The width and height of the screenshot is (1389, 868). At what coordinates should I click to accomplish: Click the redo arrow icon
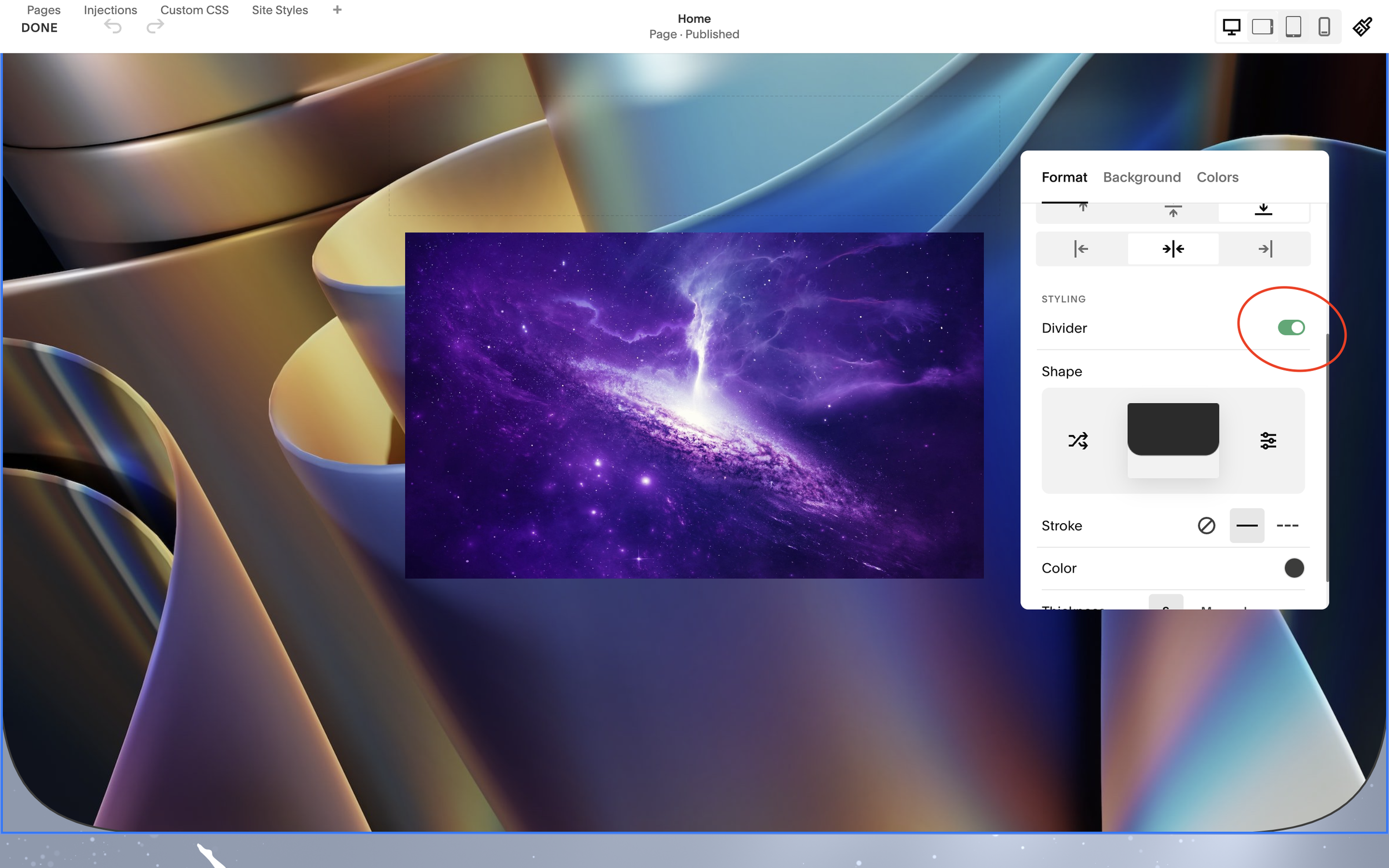[x=155, y=27]
